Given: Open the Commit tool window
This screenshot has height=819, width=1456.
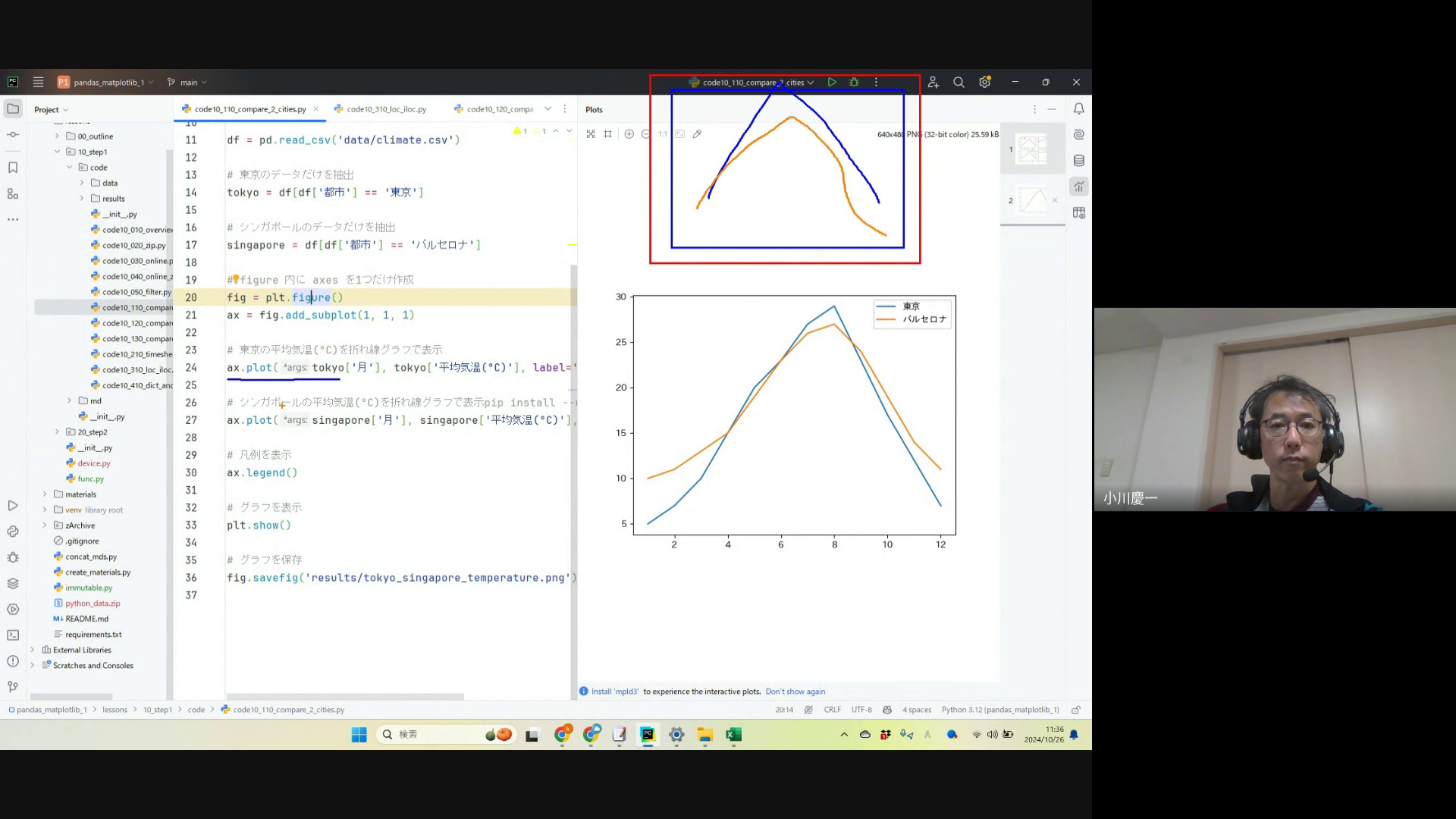Looking at the screenshot, I should tap(13, 134).
